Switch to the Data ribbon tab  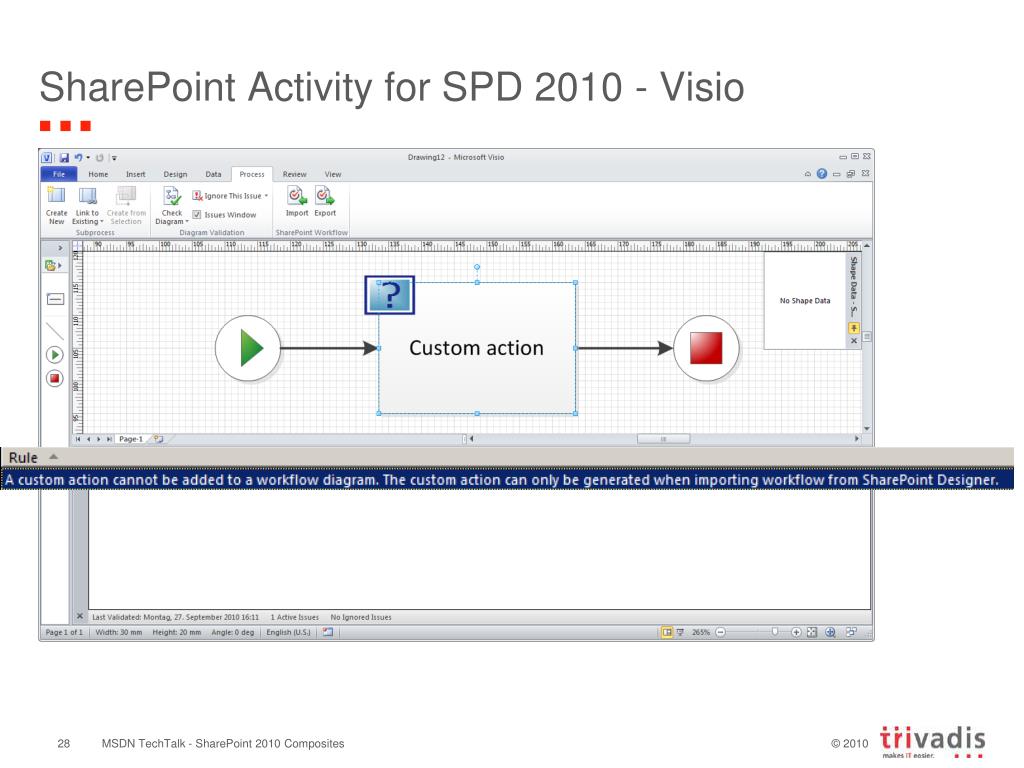coord(214,174)
